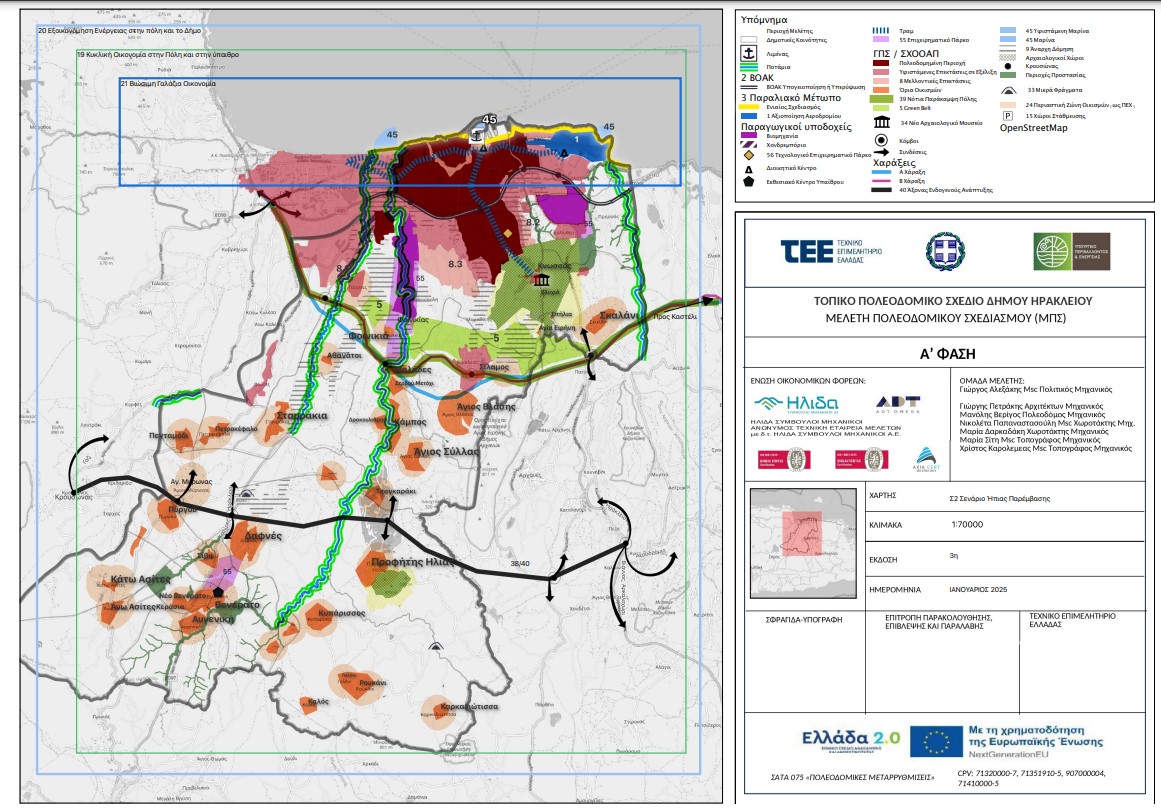
Task: Select the parking P symbol in legend
Action: click(x=1011, y=117)
